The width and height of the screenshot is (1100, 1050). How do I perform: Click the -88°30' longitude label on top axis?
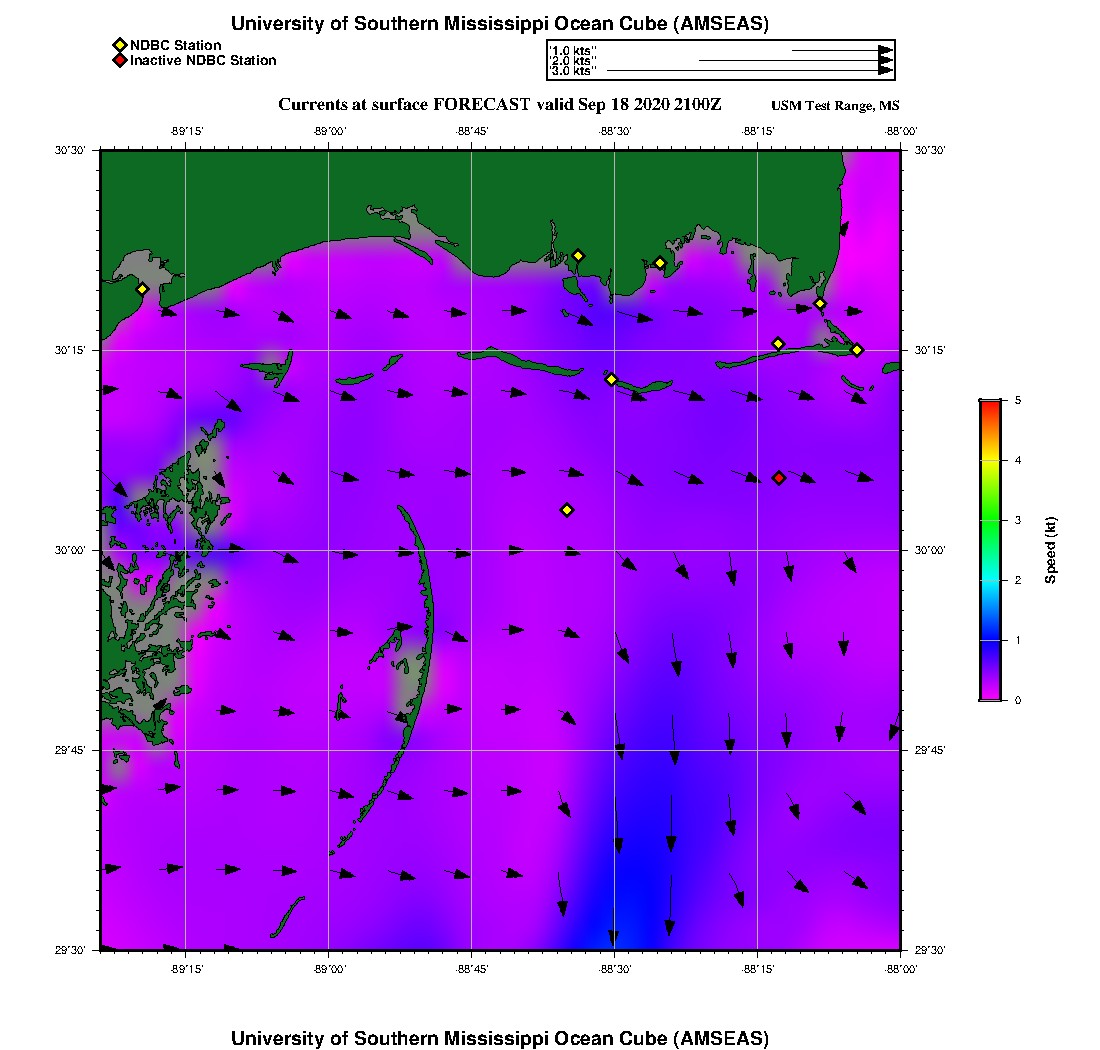coord(614,130)
